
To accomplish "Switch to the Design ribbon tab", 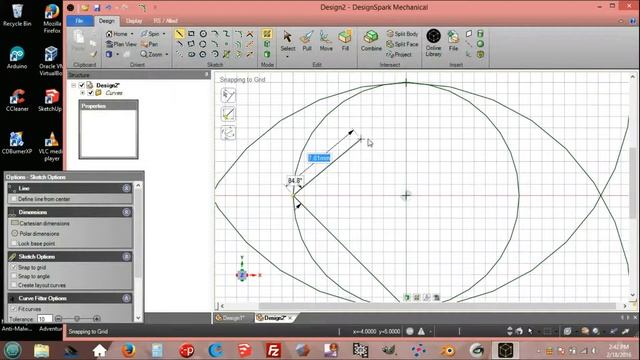I will [107, 21].
